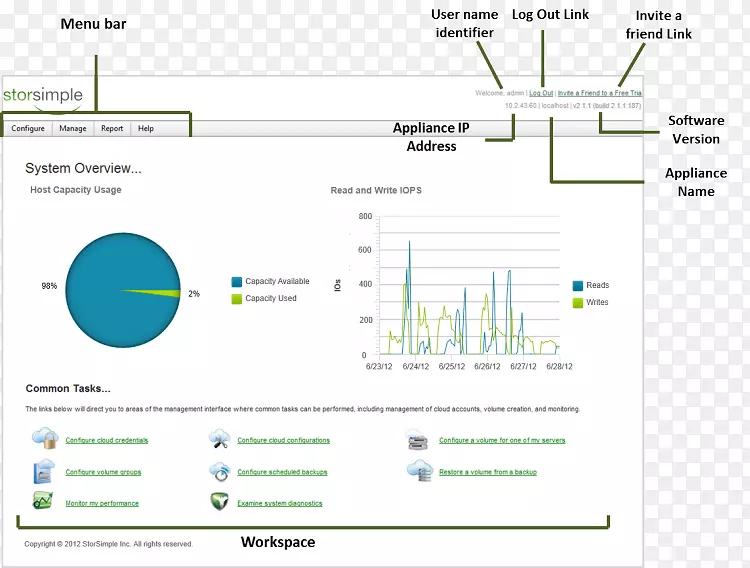Click the server stack volume icon
Image resolution: width=750 pixels, height=568 pixels.
(x=417, y=439)
